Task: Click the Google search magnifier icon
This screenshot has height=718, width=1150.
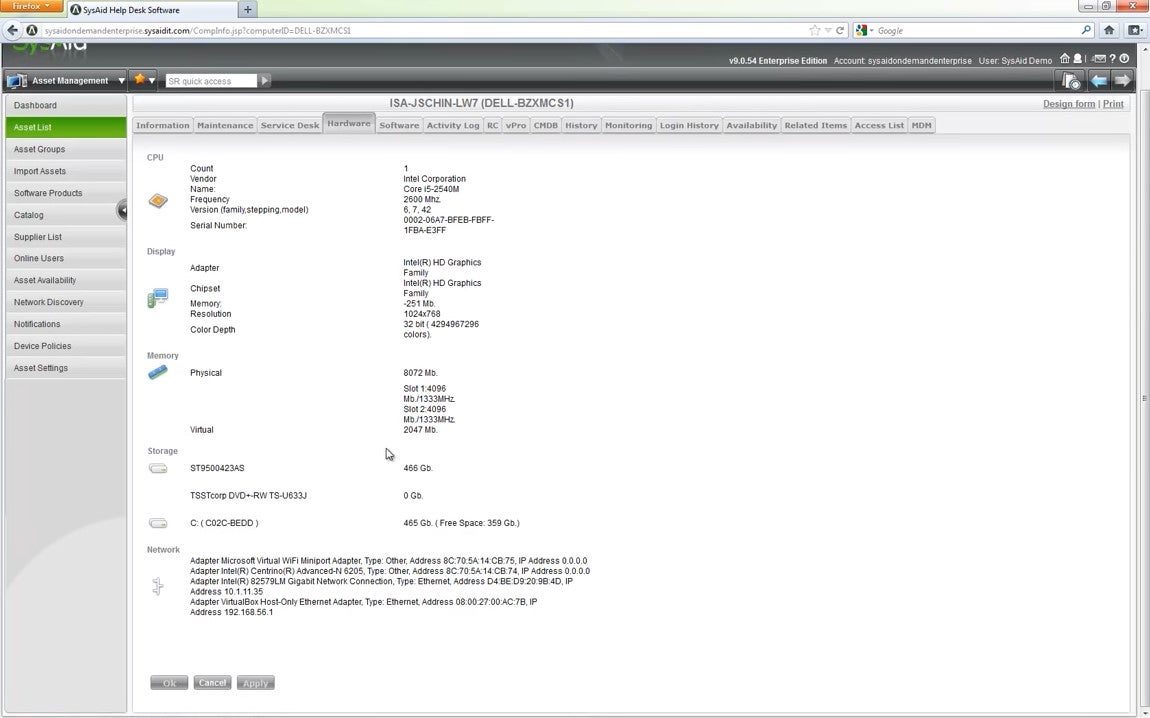Action: click(1086, 30)
